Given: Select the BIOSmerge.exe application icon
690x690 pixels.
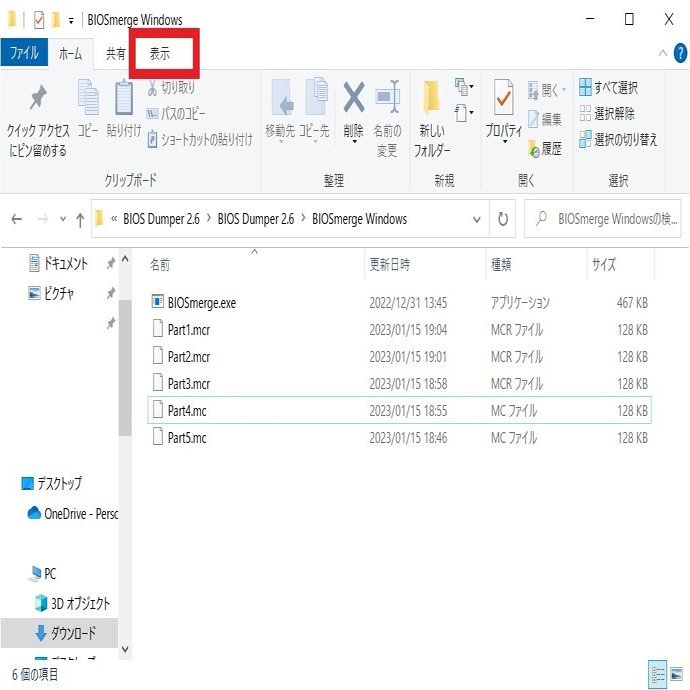Looking at the screenshot, I should [x=158, y=301].
